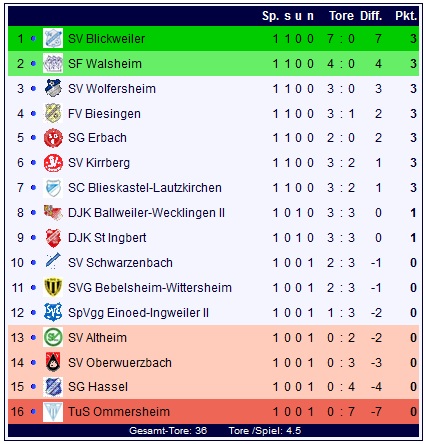
Task: Click the TuS Ommersheim logo
Action: pyautogui.click(x=53, y=412)
